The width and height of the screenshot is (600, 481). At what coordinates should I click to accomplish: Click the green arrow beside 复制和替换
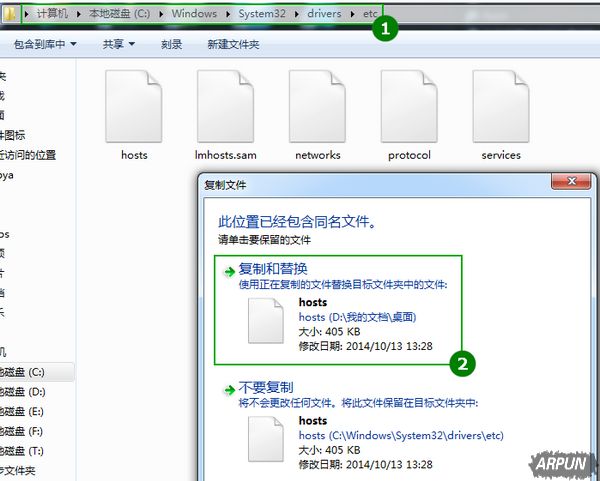tap(229, 271)
